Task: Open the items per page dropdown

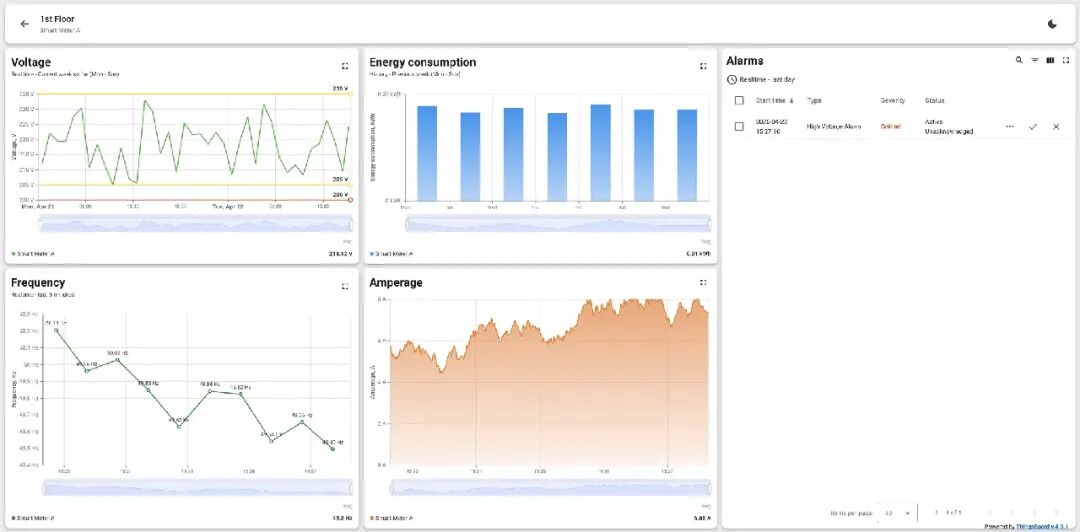Action: click(x=897, y=513)
